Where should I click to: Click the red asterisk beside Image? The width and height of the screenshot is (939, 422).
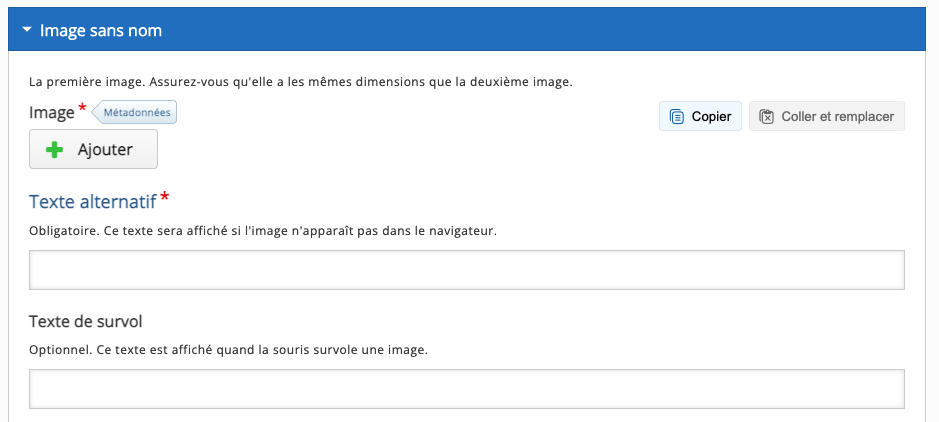pos(83,108)
